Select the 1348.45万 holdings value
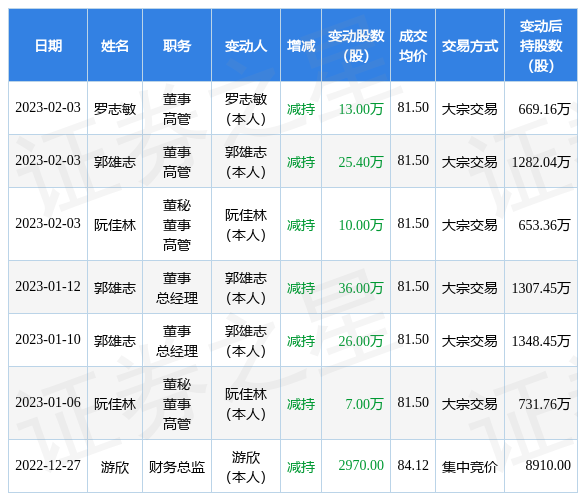The height and width of the screenshot is (501, 578). [541, 341]
